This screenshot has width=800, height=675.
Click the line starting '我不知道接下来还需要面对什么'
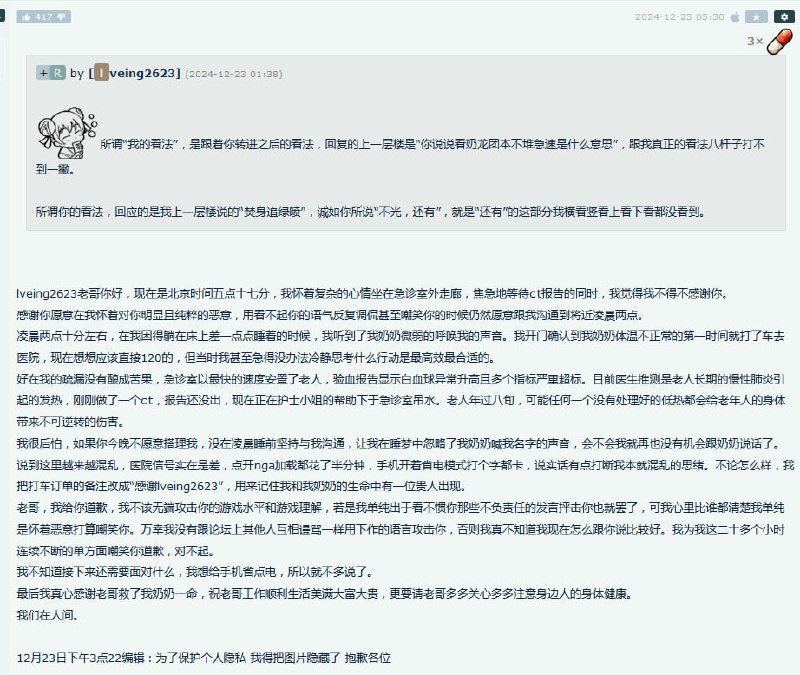tap(194, 572)
